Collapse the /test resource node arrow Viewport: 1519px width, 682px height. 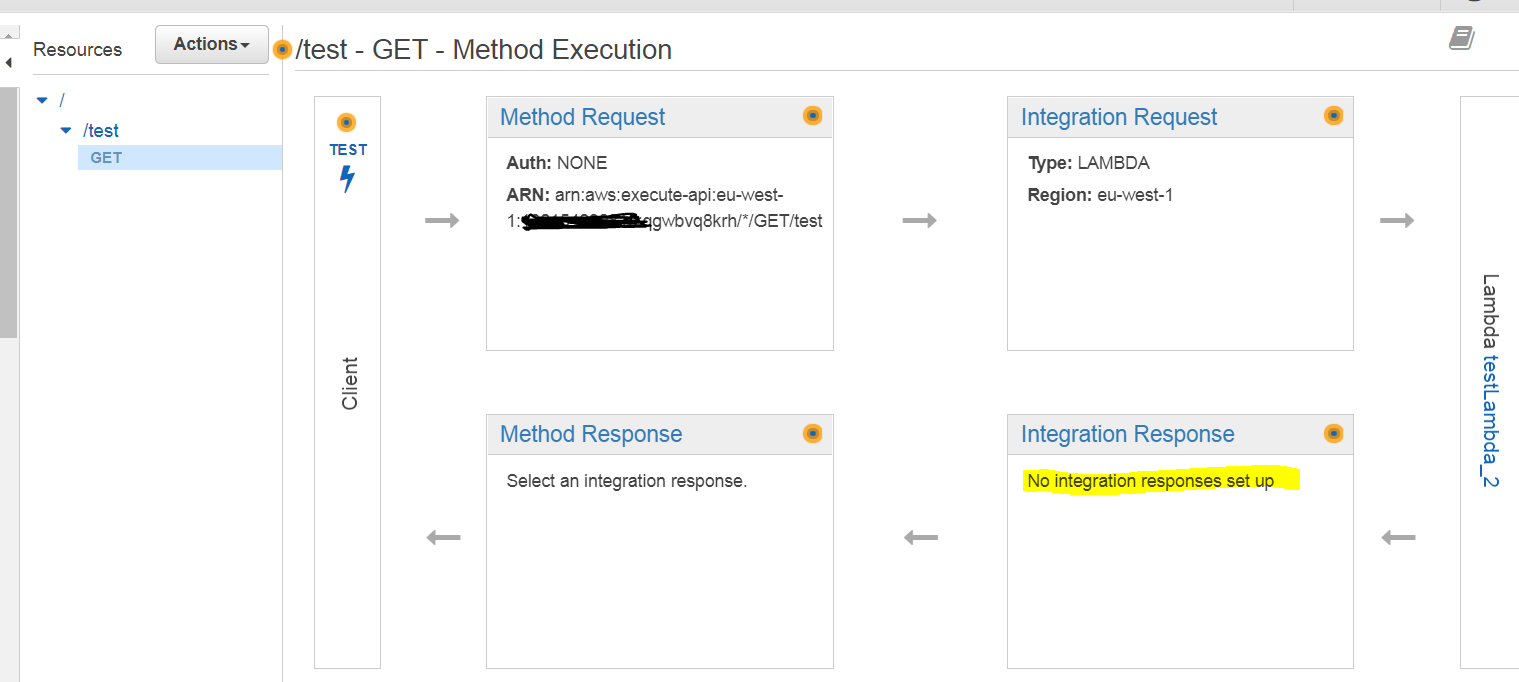[66, 130]
